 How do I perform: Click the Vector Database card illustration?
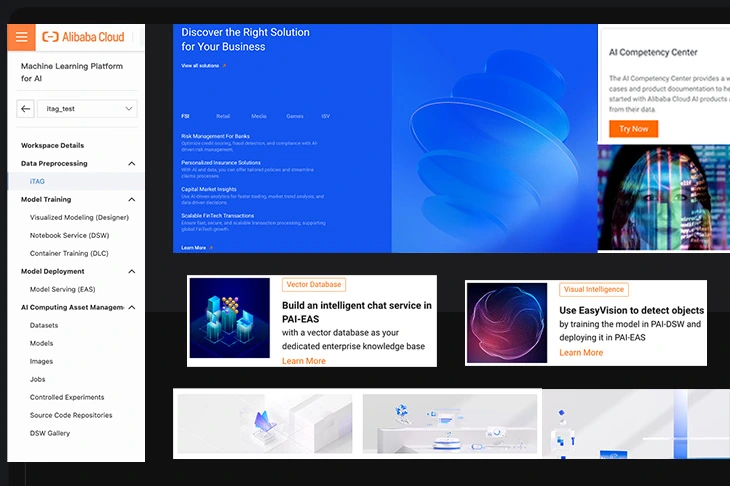(x=229, y=318)
